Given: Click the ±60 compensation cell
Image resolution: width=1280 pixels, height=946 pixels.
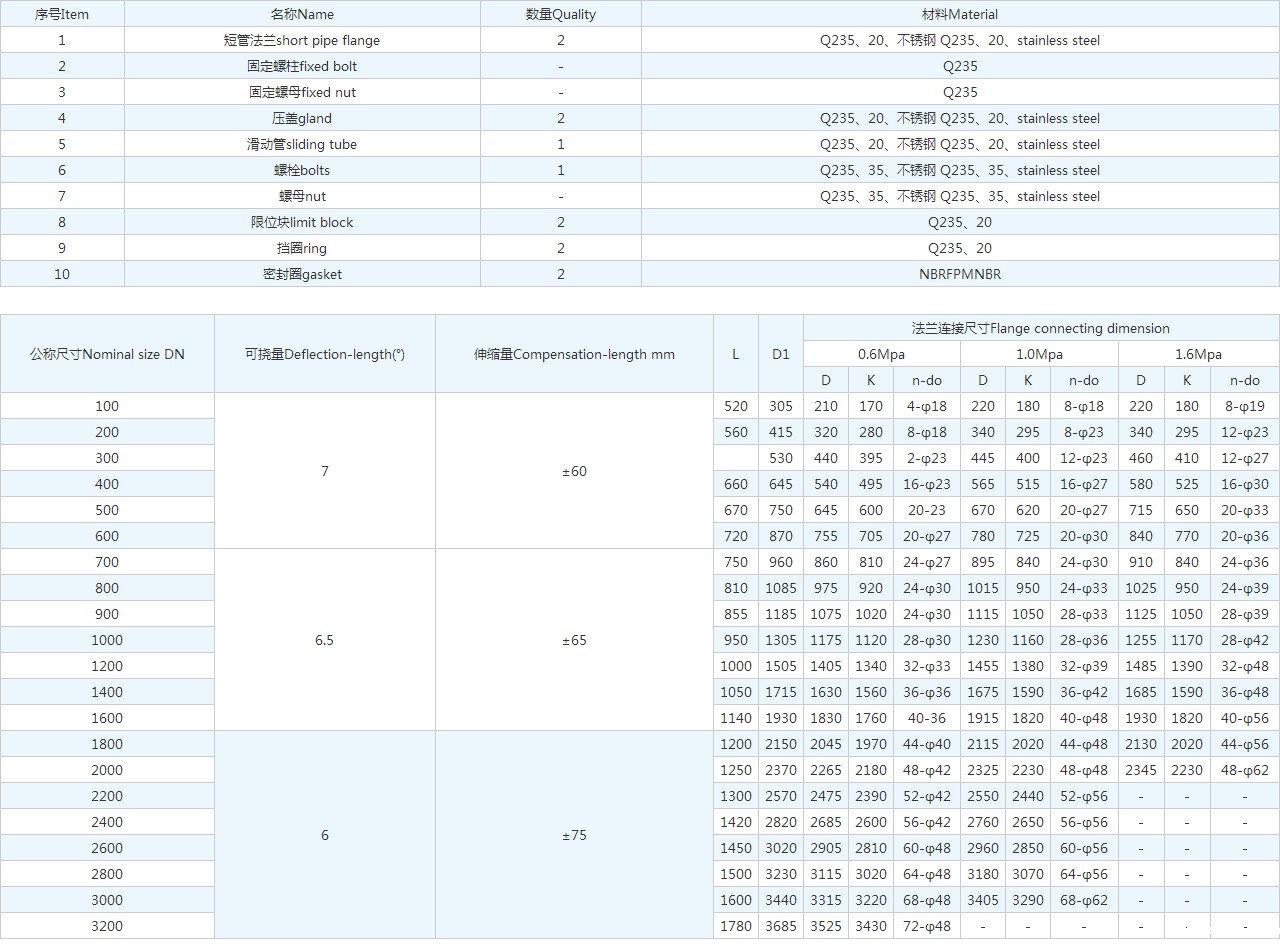Looking at the screenshot, I should point(574,471).
